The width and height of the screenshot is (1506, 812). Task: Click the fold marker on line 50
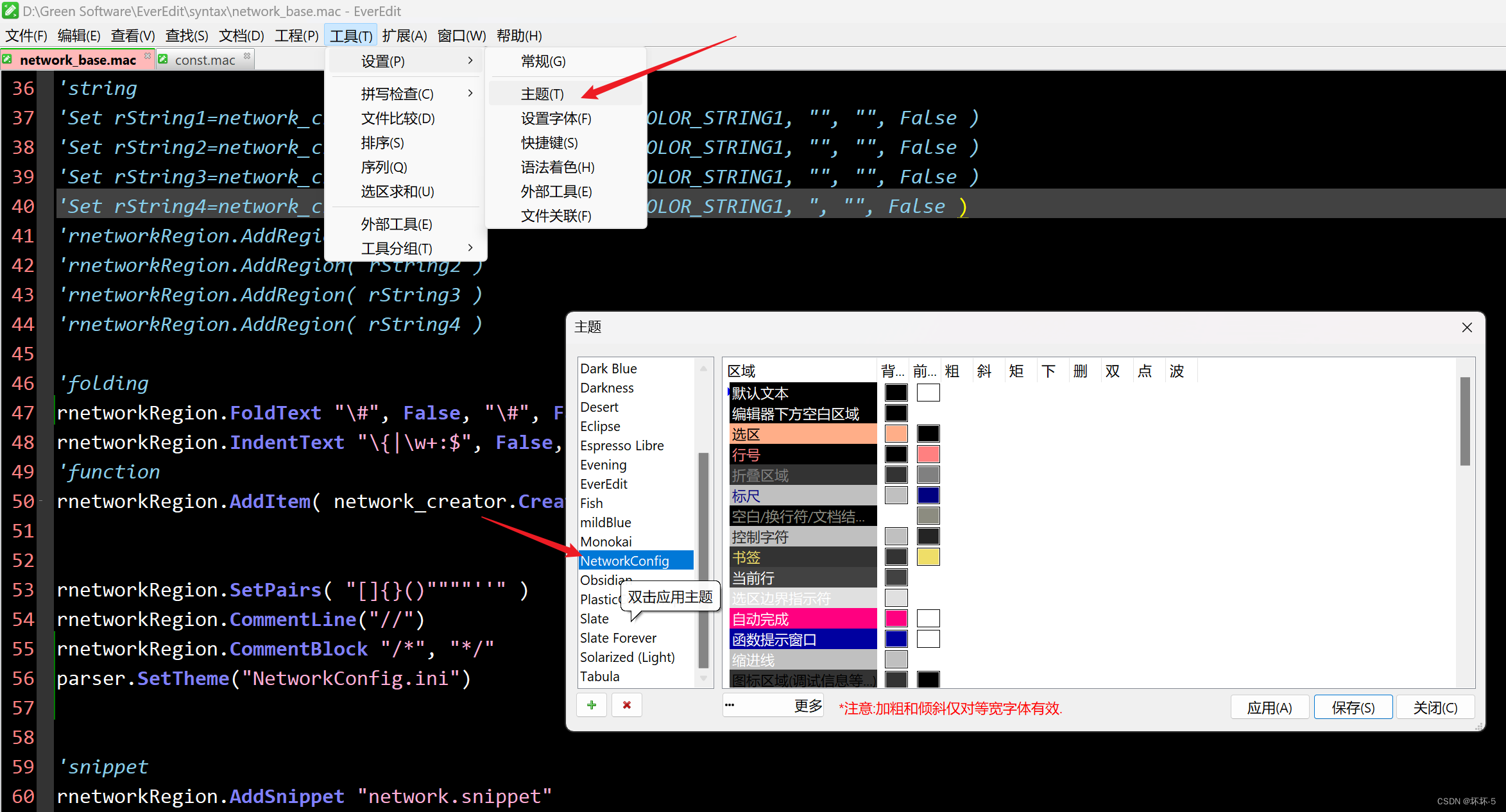[42, 500]
